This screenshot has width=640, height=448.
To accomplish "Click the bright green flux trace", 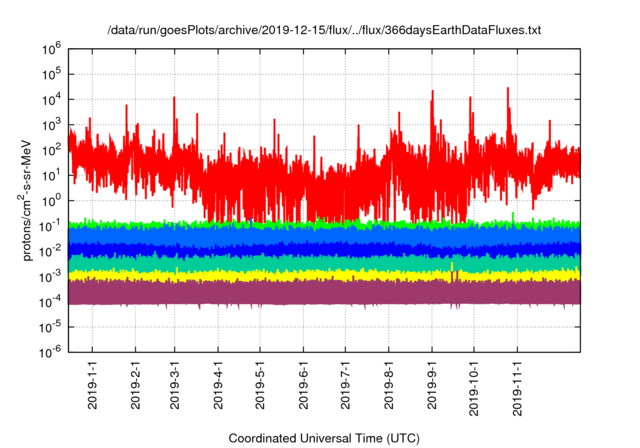I will pos(324,224).
